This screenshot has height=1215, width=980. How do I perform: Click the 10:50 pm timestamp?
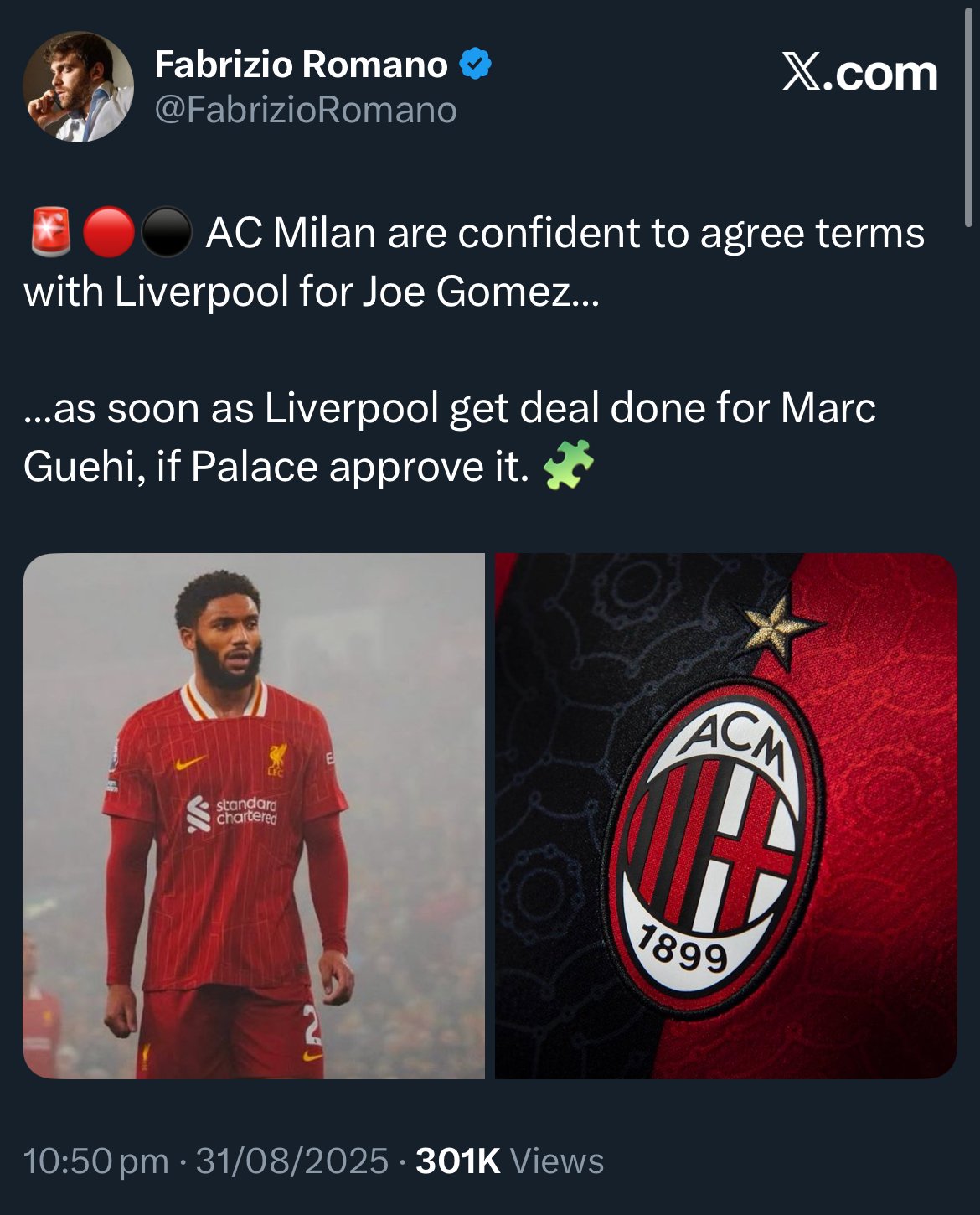(x=96, y=1161)
